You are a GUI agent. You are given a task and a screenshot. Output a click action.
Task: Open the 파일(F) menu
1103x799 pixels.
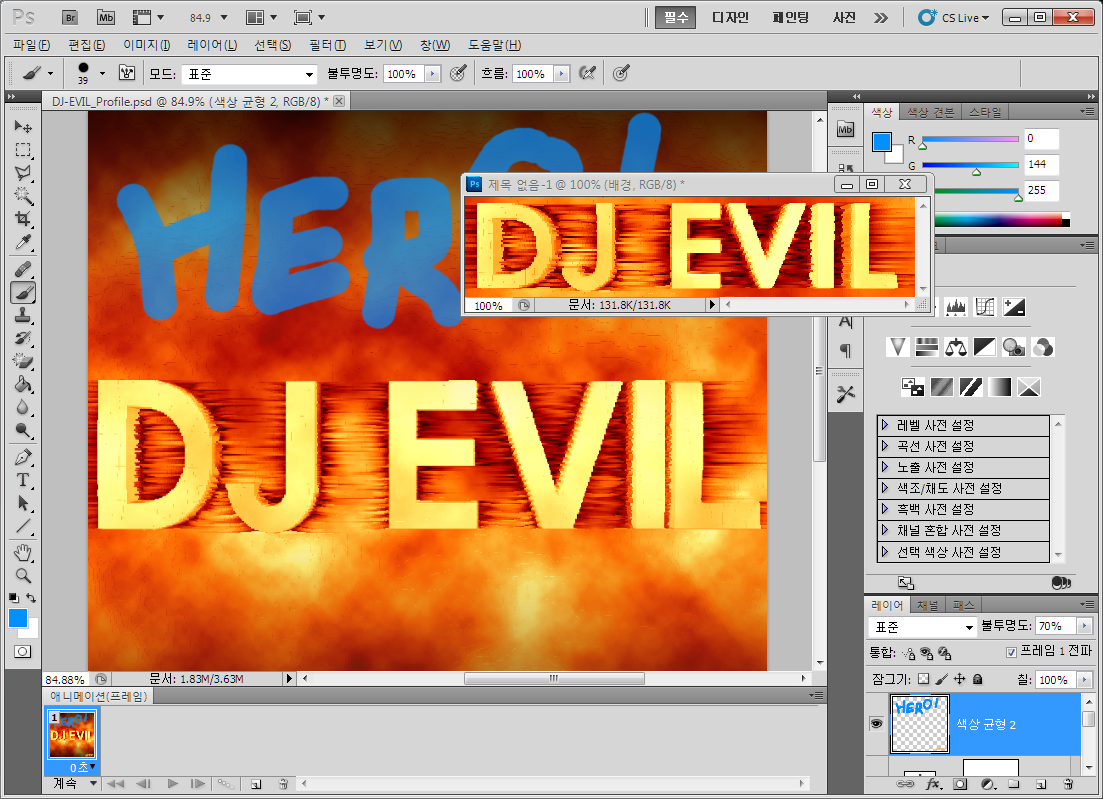[32, 45]
